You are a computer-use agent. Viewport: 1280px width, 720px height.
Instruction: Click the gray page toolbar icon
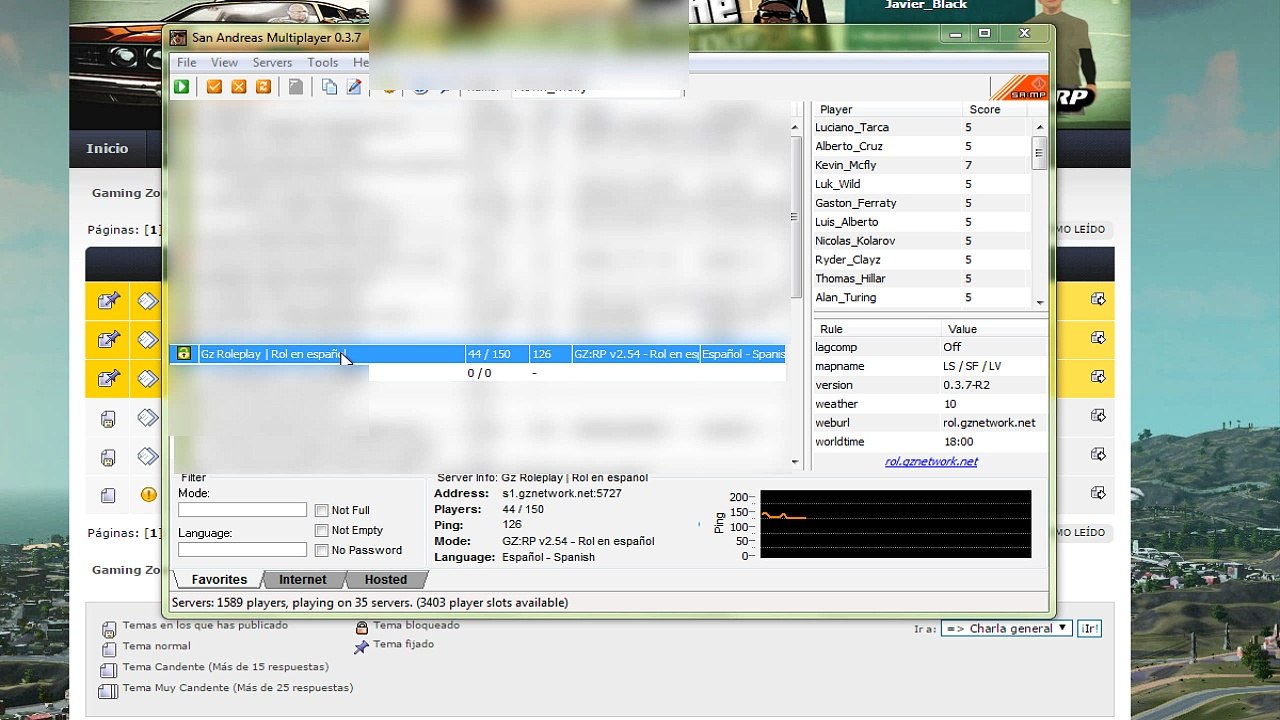pos(296,87)
